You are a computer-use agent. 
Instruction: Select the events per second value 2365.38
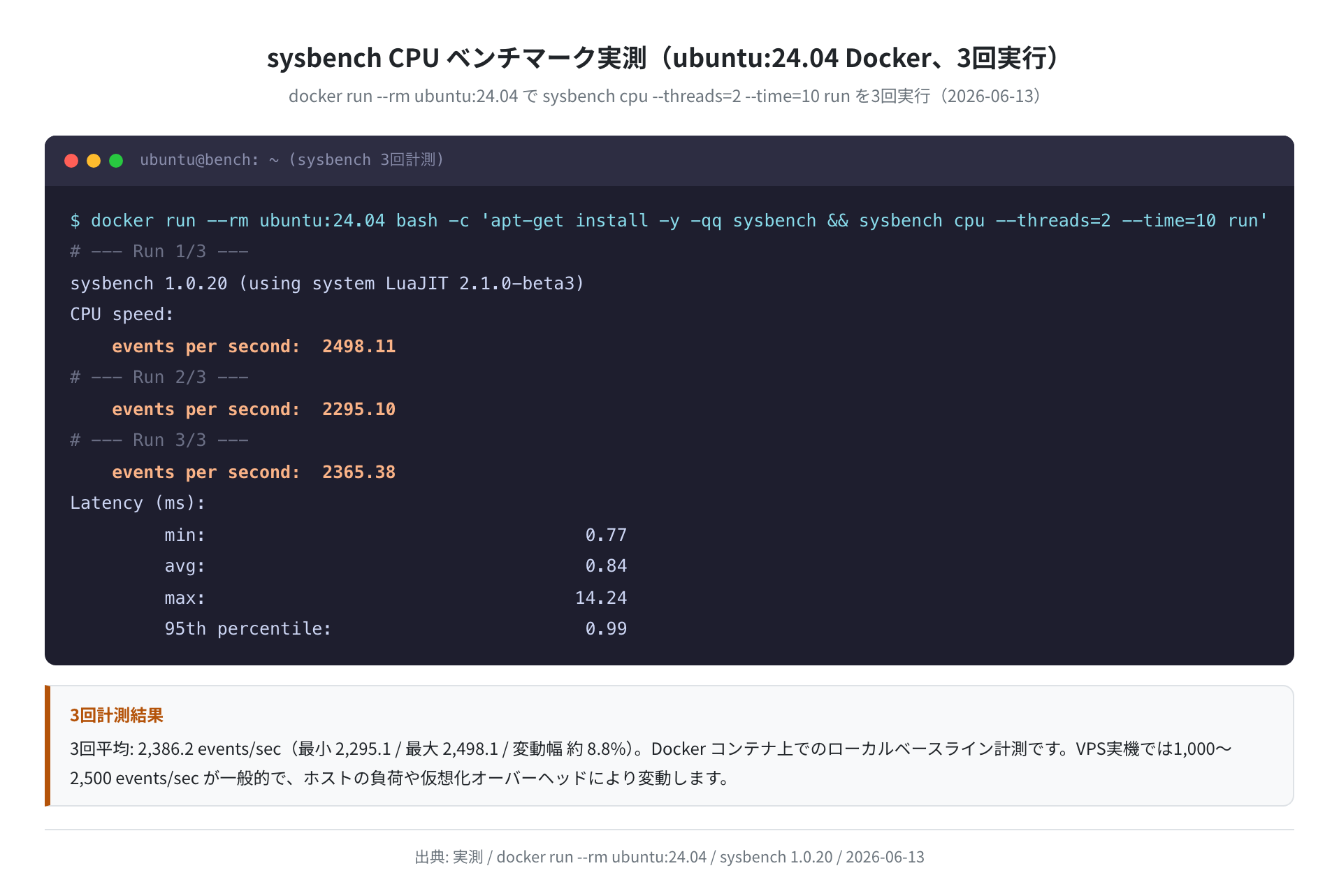coord(359,472)
